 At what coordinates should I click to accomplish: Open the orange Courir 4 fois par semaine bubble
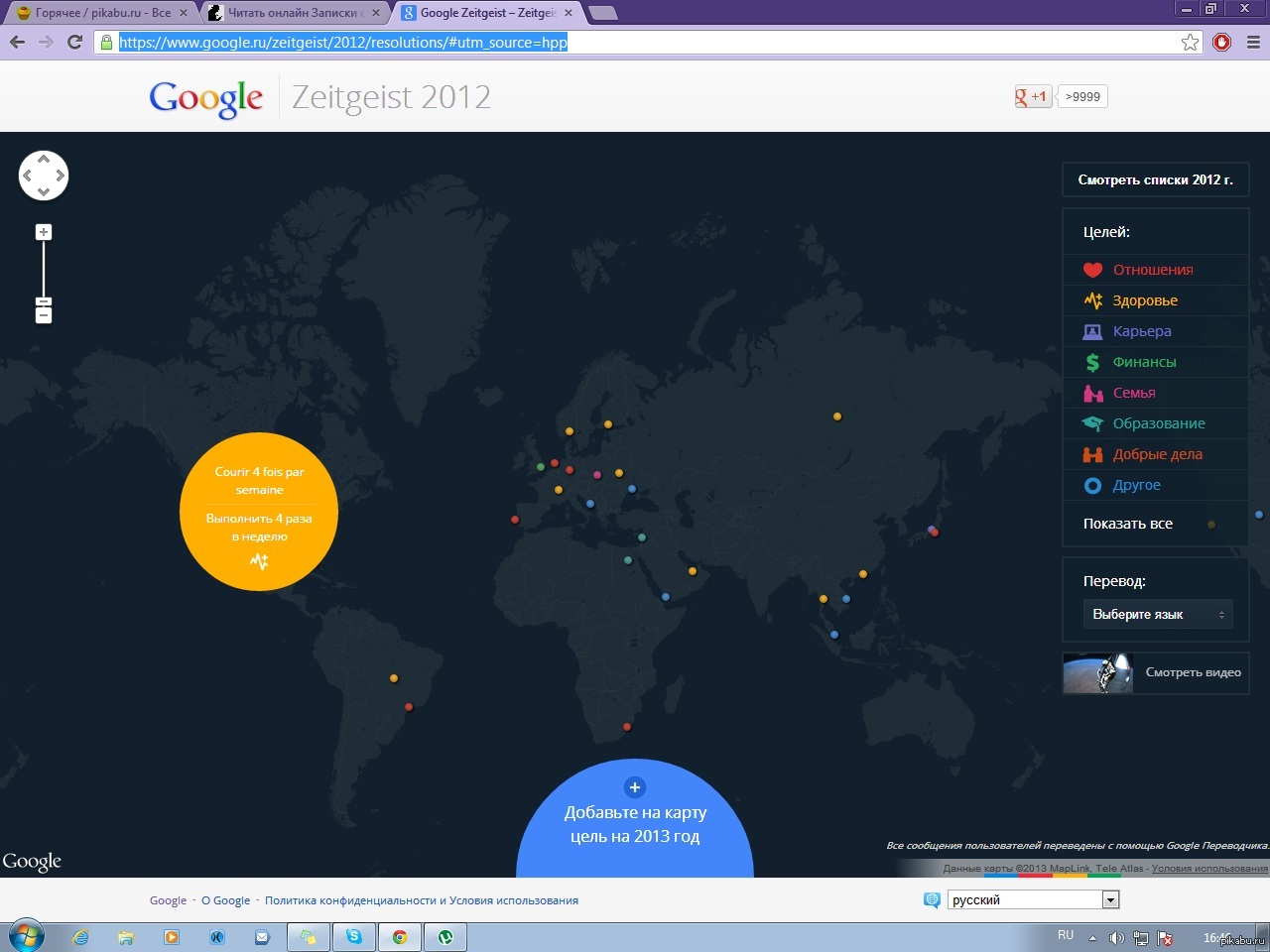click(x=259, y=512)
